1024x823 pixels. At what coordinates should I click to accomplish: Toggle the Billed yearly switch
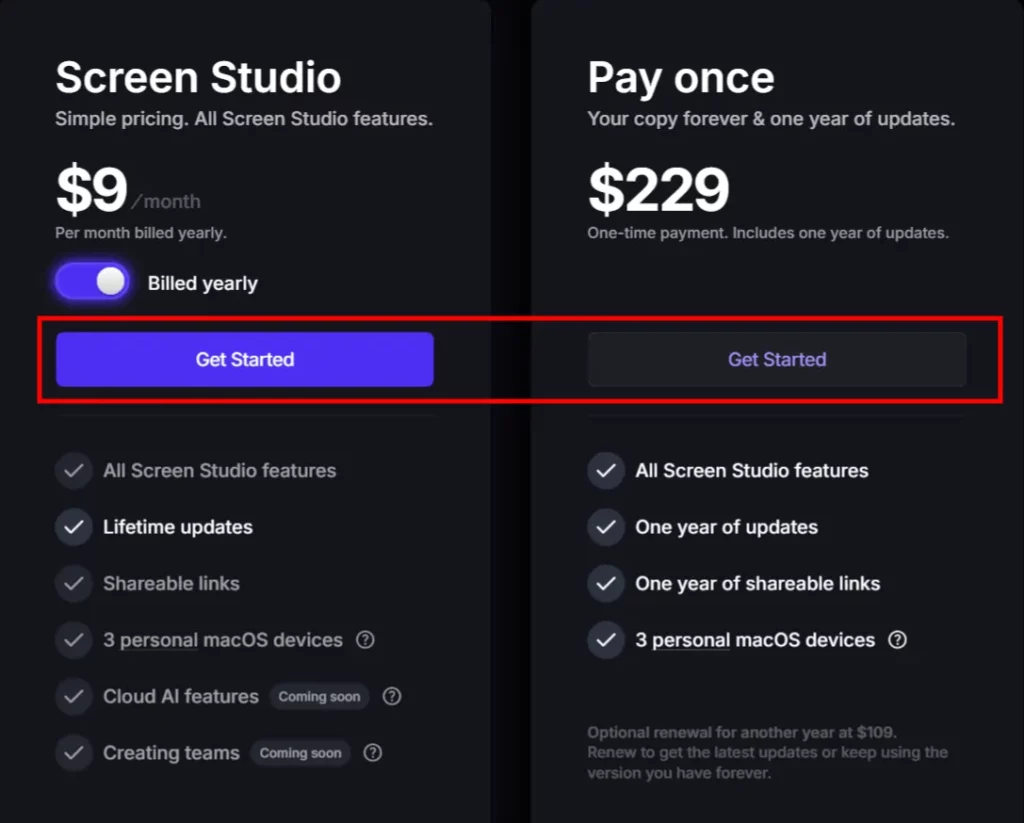pos(91,281)
